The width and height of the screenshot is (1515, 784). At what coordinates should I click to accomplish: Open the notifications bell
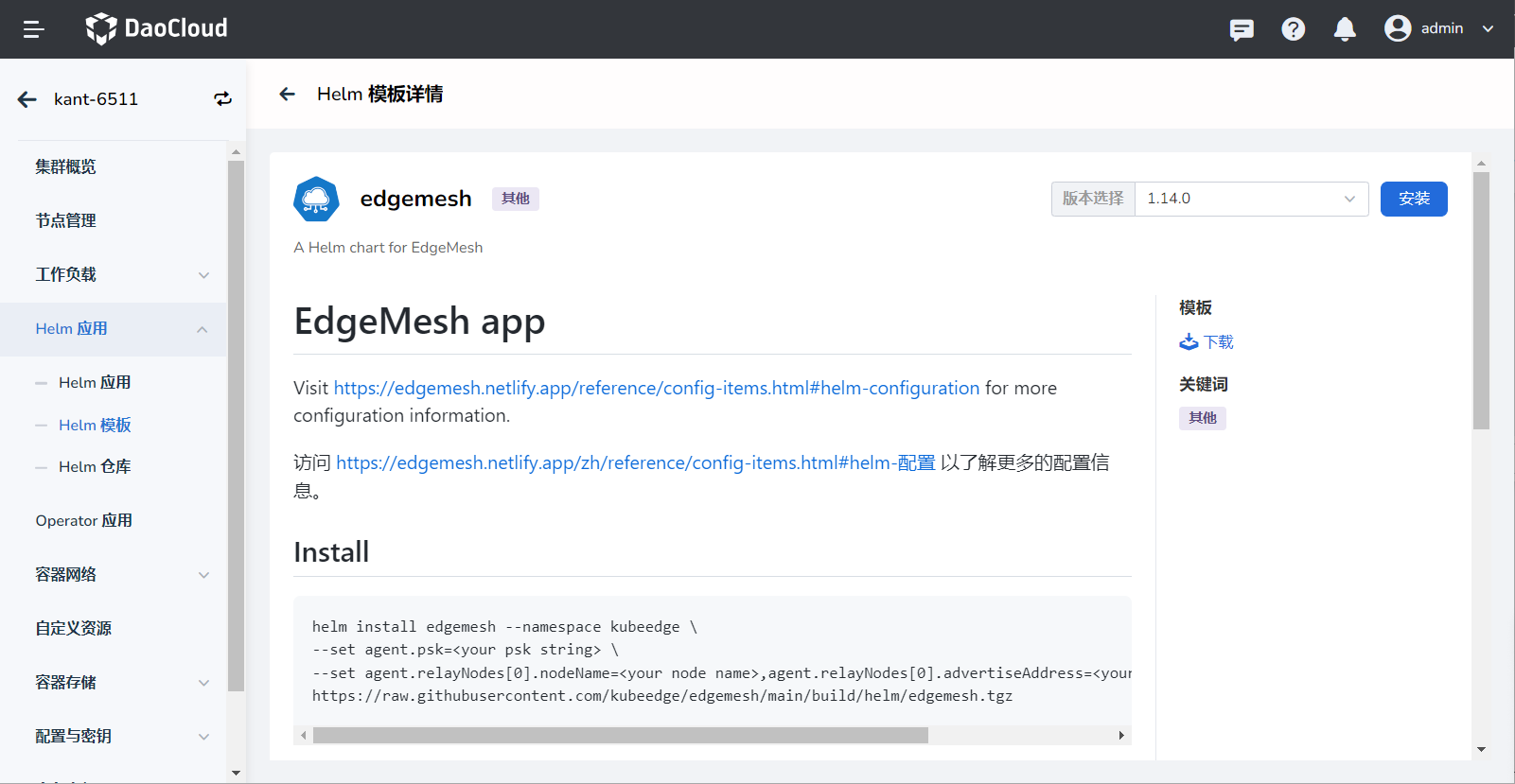pyautogui.click(x=1345, y=29)
